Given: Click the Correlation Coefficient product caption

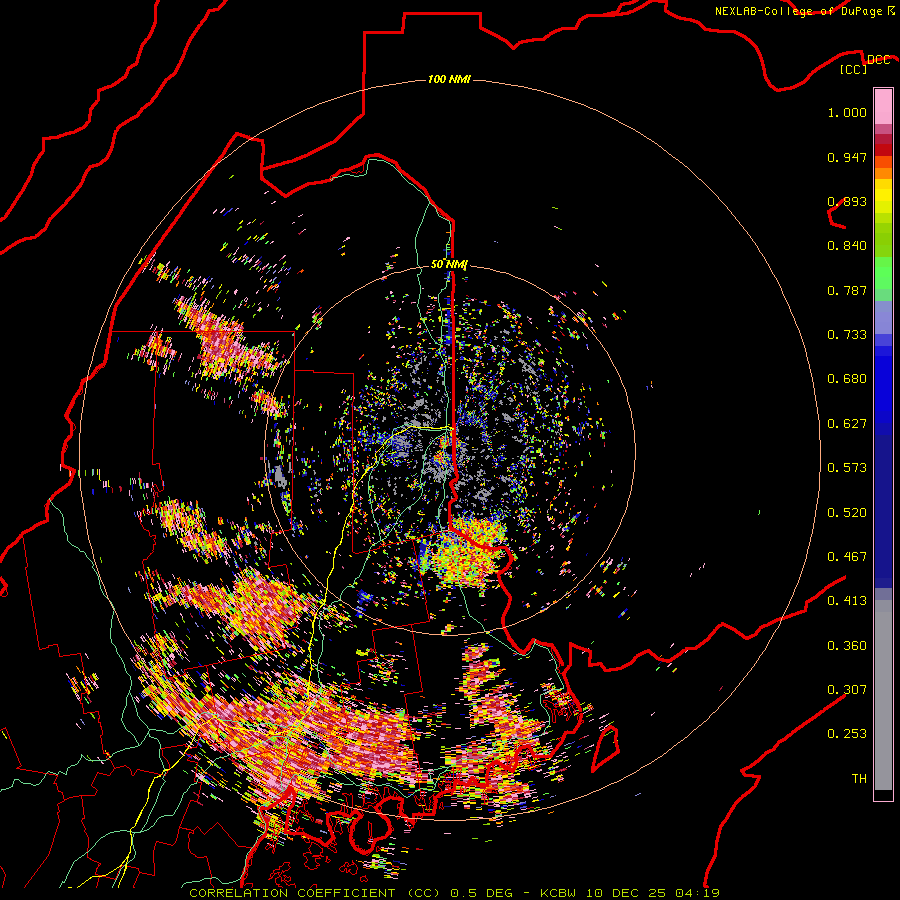Looking at the screenshot, I should pos(454,893).
